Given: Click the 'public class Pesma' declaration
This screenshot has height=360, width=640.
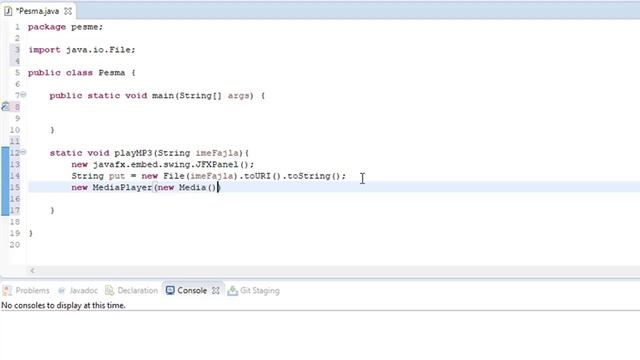Looking at the screenshot, I should [76, 73].
